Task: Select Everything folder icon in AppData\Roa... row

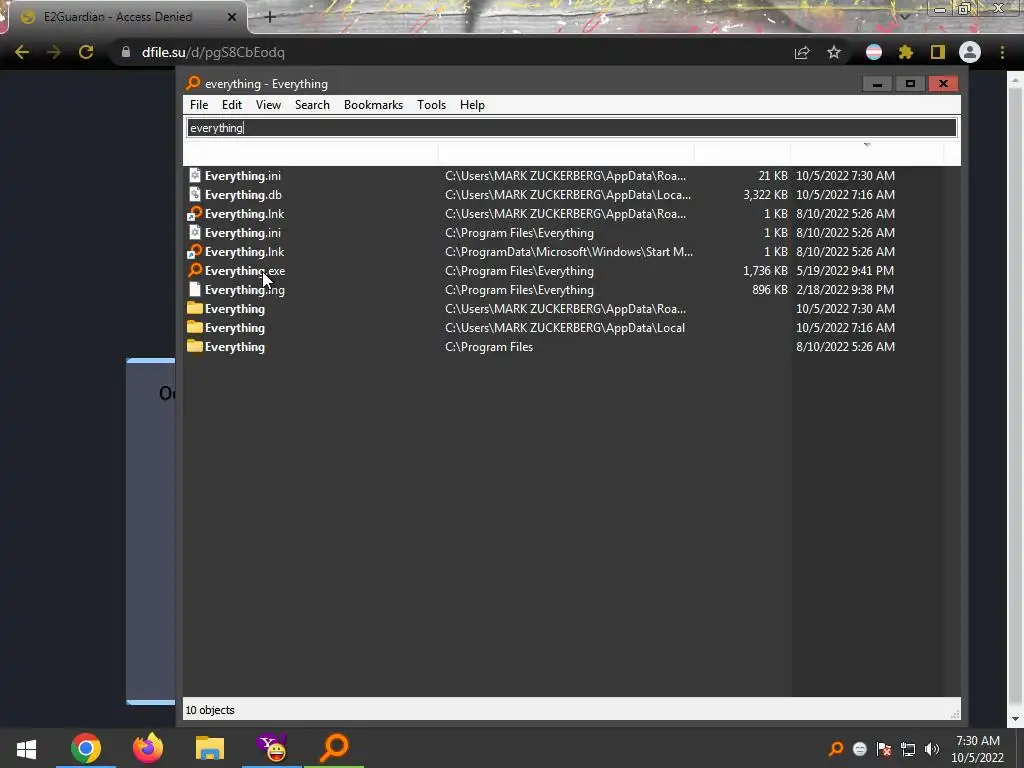Action: (x=195, y=308)
